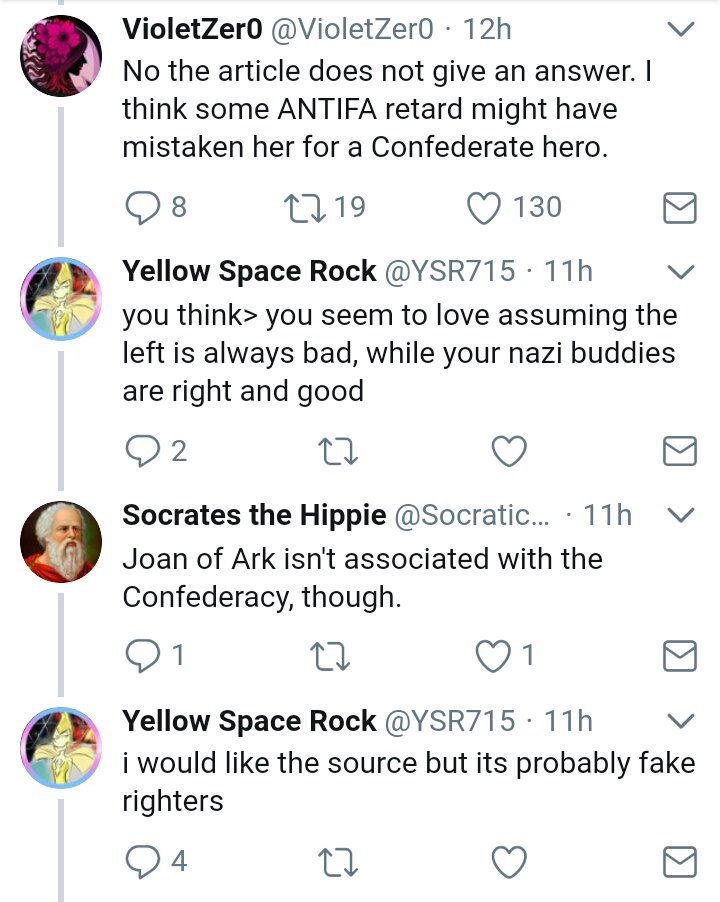Like VioletZer0's tweet with 130 likes

[x=483, y=208]
